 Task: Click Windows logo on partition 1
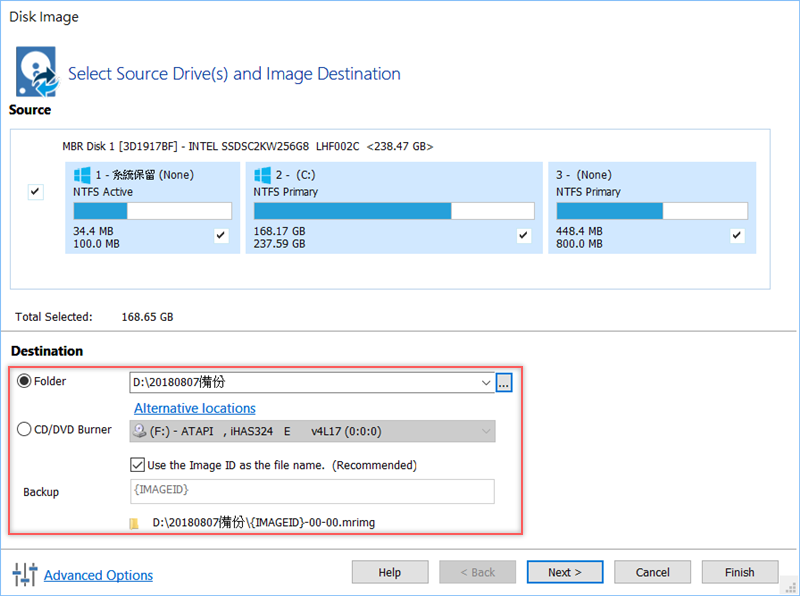coord(82,175)
